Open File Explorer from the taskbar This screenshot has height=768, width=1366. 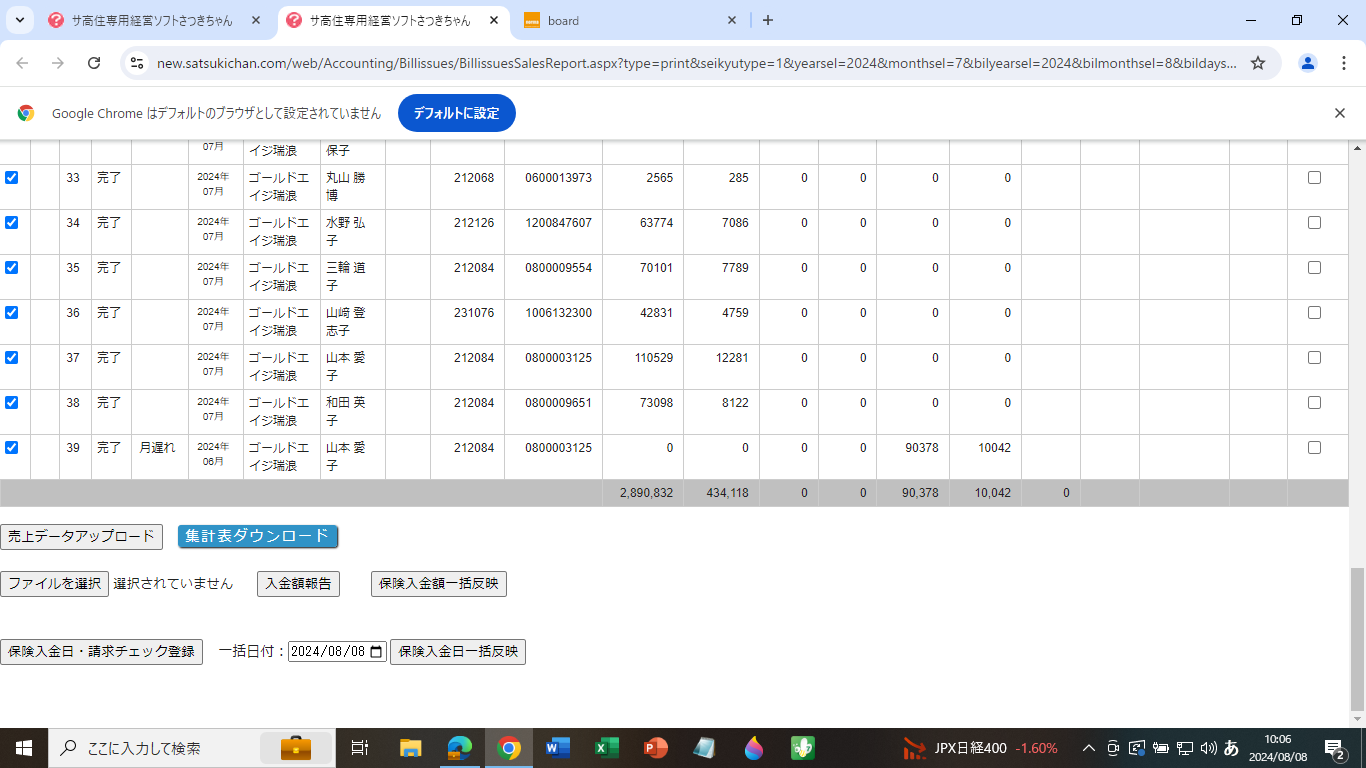pos(410,748)
